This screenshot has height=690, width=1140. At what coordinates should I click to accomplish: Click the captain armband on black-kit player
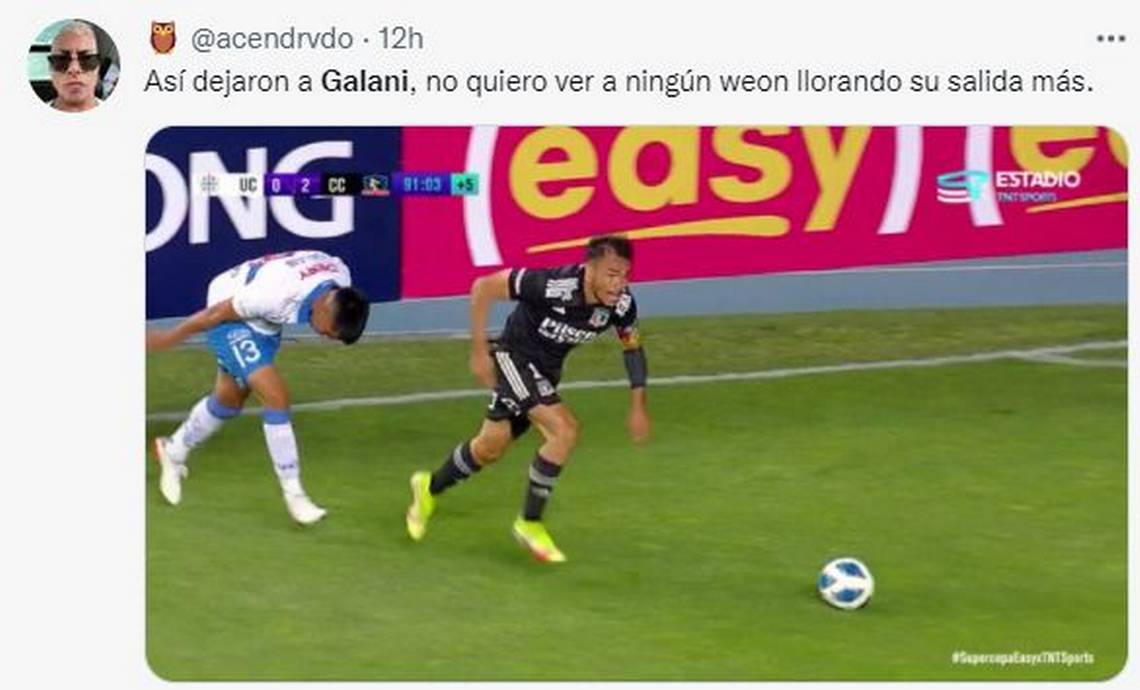click(628, 337)
